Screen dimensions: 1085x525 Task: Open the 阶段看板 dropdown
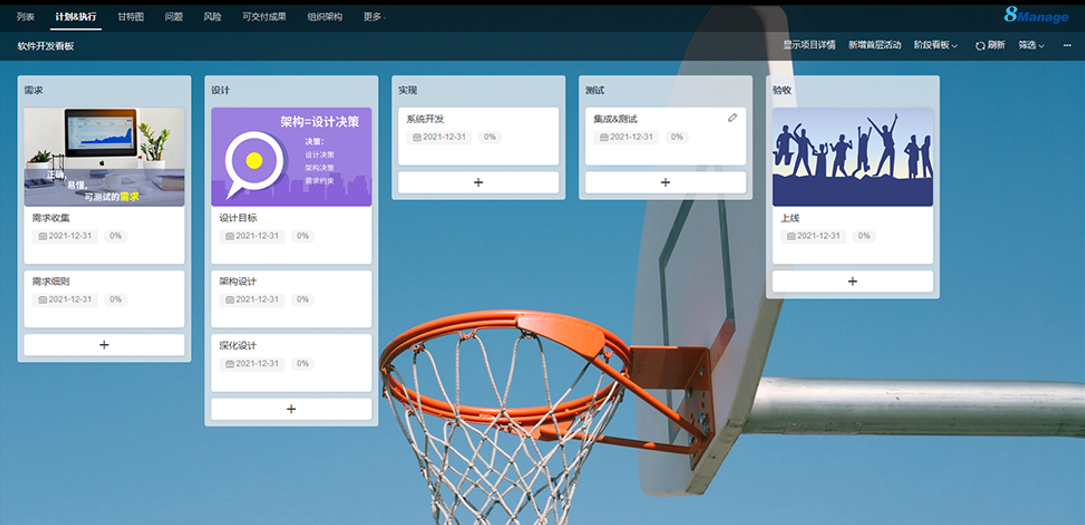coord(935,45)
